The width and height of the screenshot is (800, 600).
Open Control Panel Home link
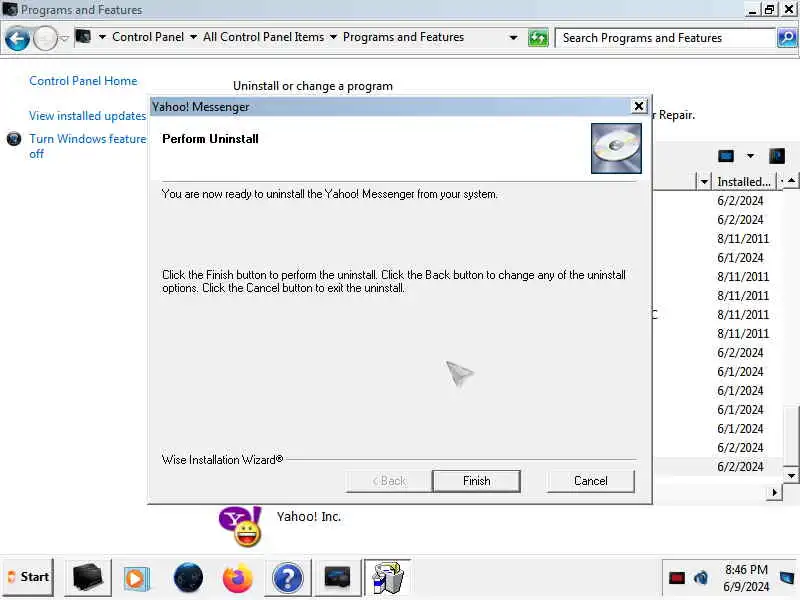[83, 81]
